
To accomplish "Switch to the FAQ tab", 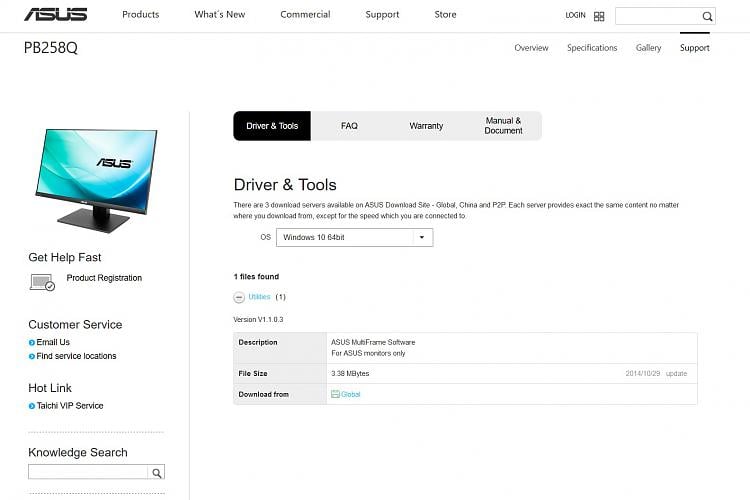I will click(349, 126).
